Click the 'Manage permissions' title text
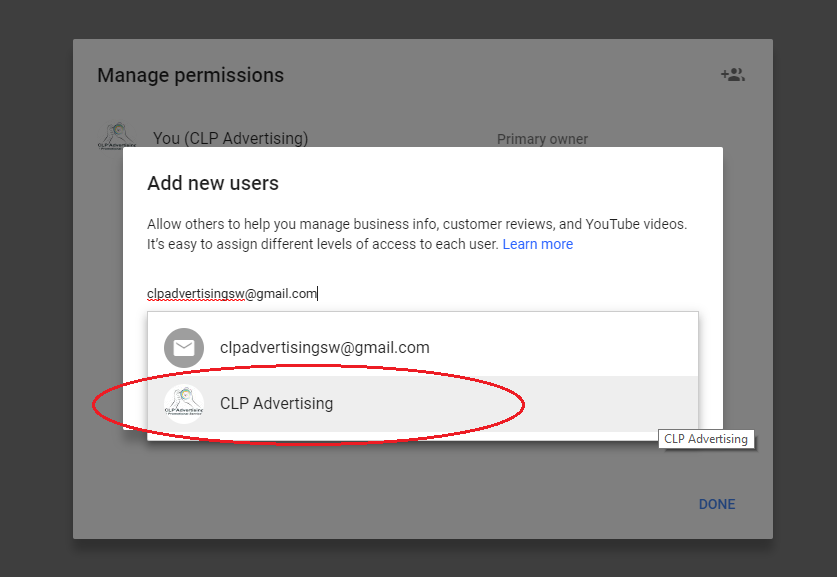Screen dimensions: 837x577 point(191,75)
